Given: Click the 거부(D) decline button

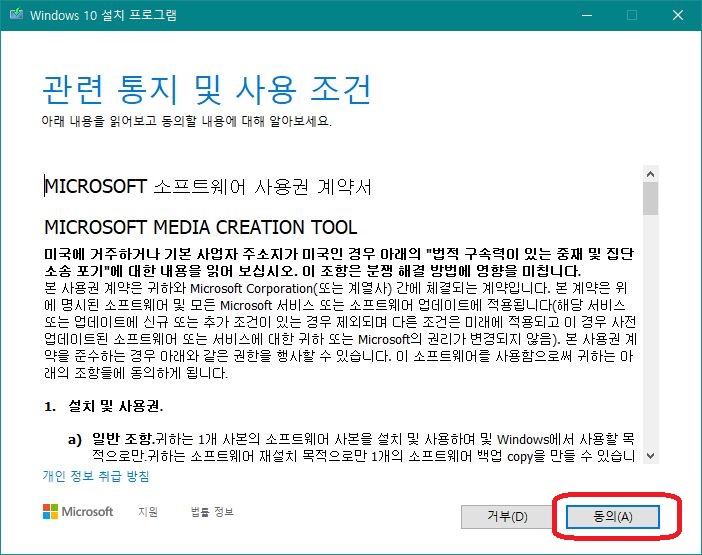Looking at the screenshot, I should click(507, 517).
